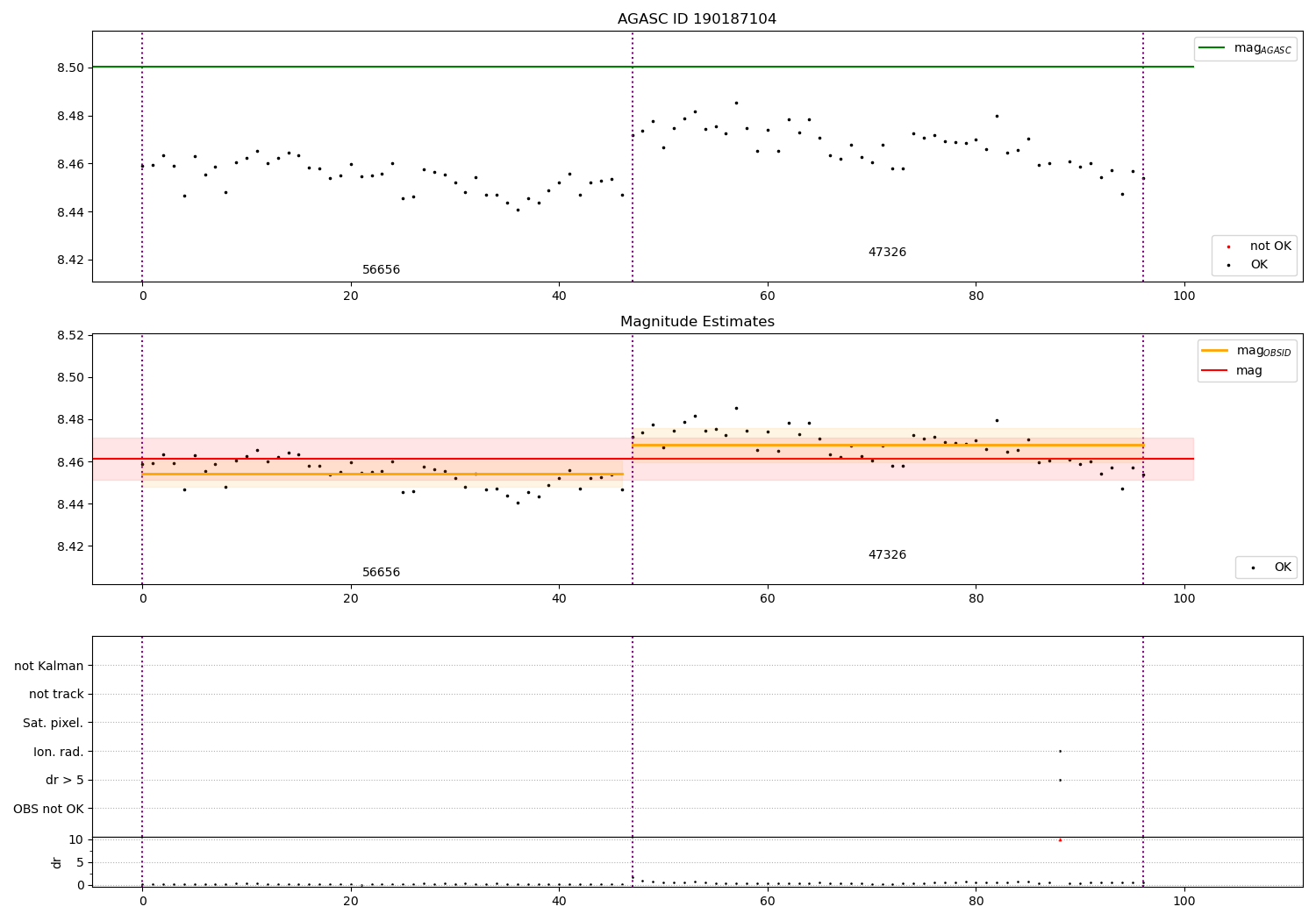Click the '47326' label in the top plot
Viewport: 1316px width, 921px height.
click(x=887, y=253)
